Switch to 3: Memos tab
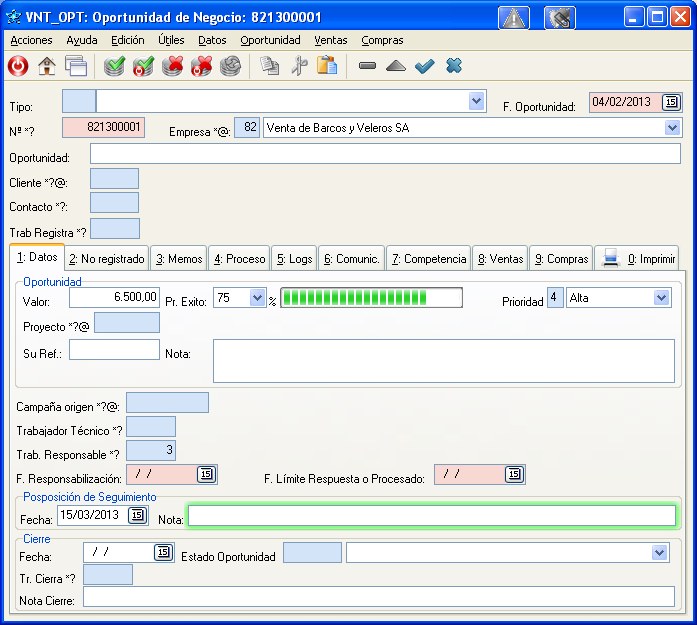697x625 pixels. (x=179, y=259)
